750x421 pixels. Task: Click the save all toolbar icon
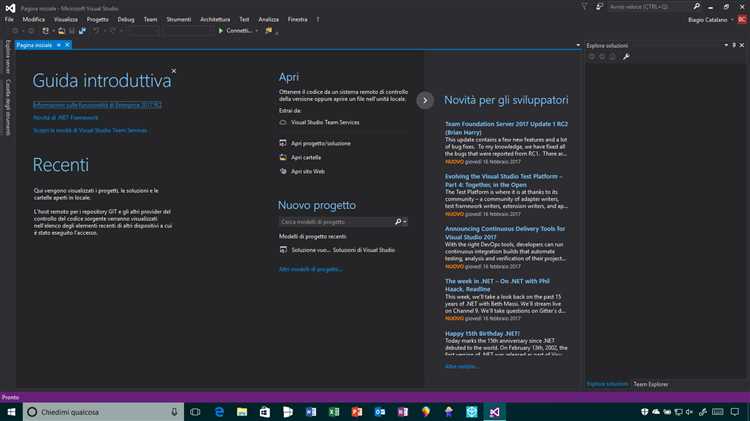coord(82,31)
